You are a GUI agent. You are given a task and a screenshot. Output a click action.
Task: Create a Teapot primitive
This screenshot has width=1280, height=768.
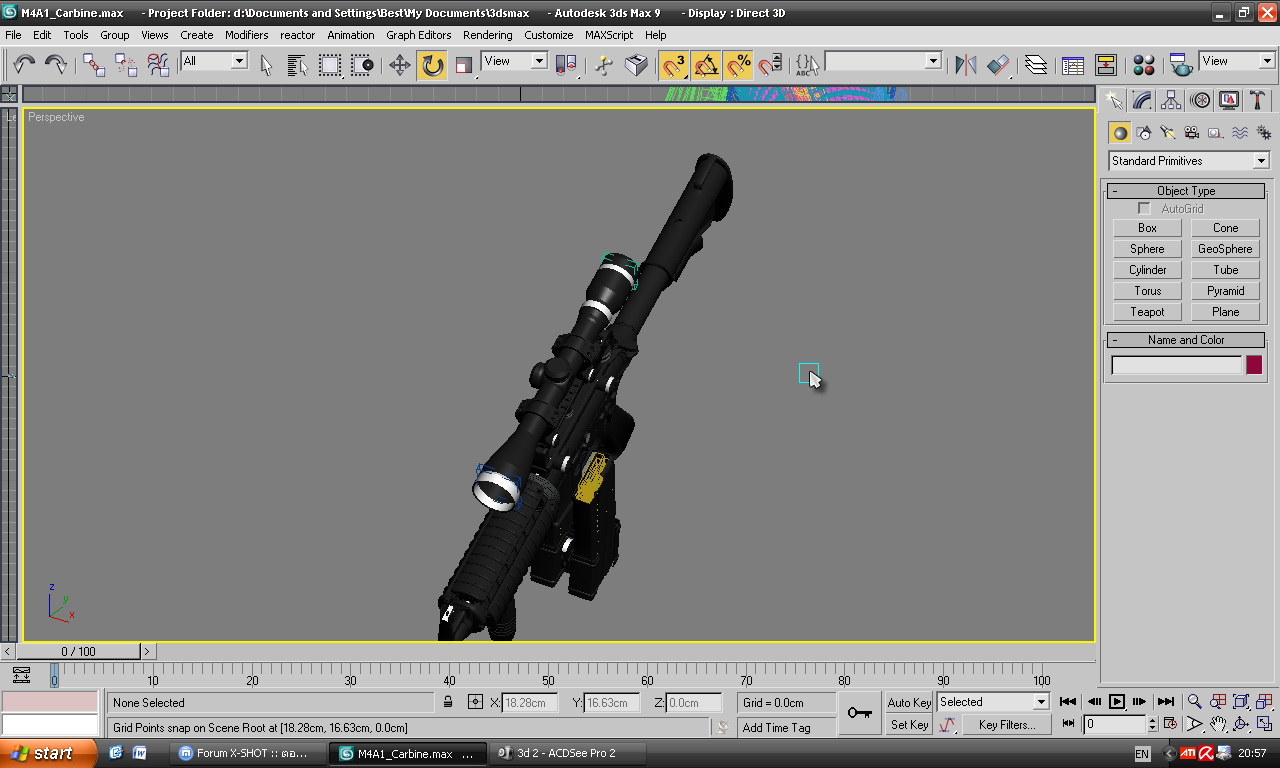tap(1147, 312)
